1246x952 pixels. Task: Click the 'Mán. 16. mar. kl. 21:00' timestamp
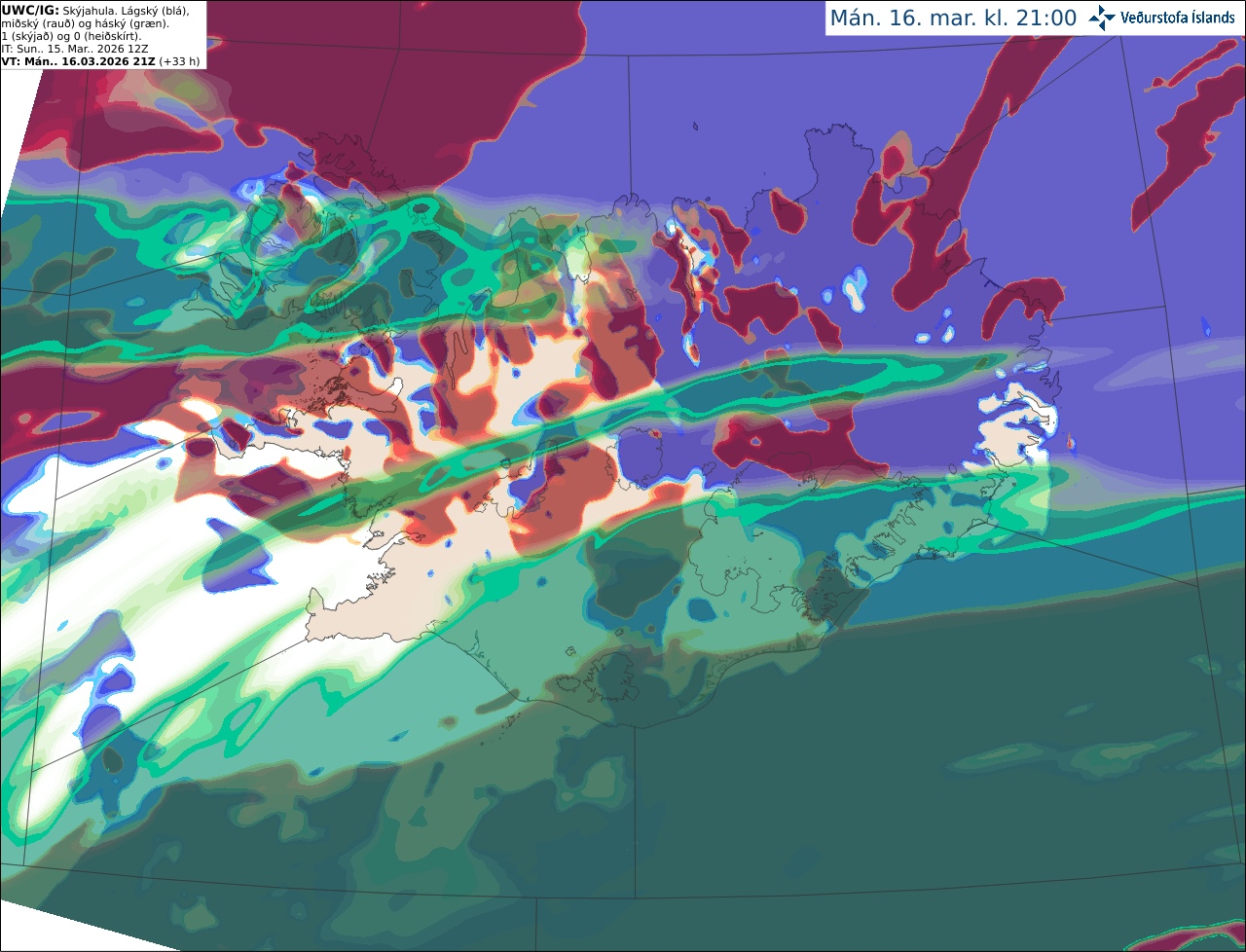tap(953, 18)
